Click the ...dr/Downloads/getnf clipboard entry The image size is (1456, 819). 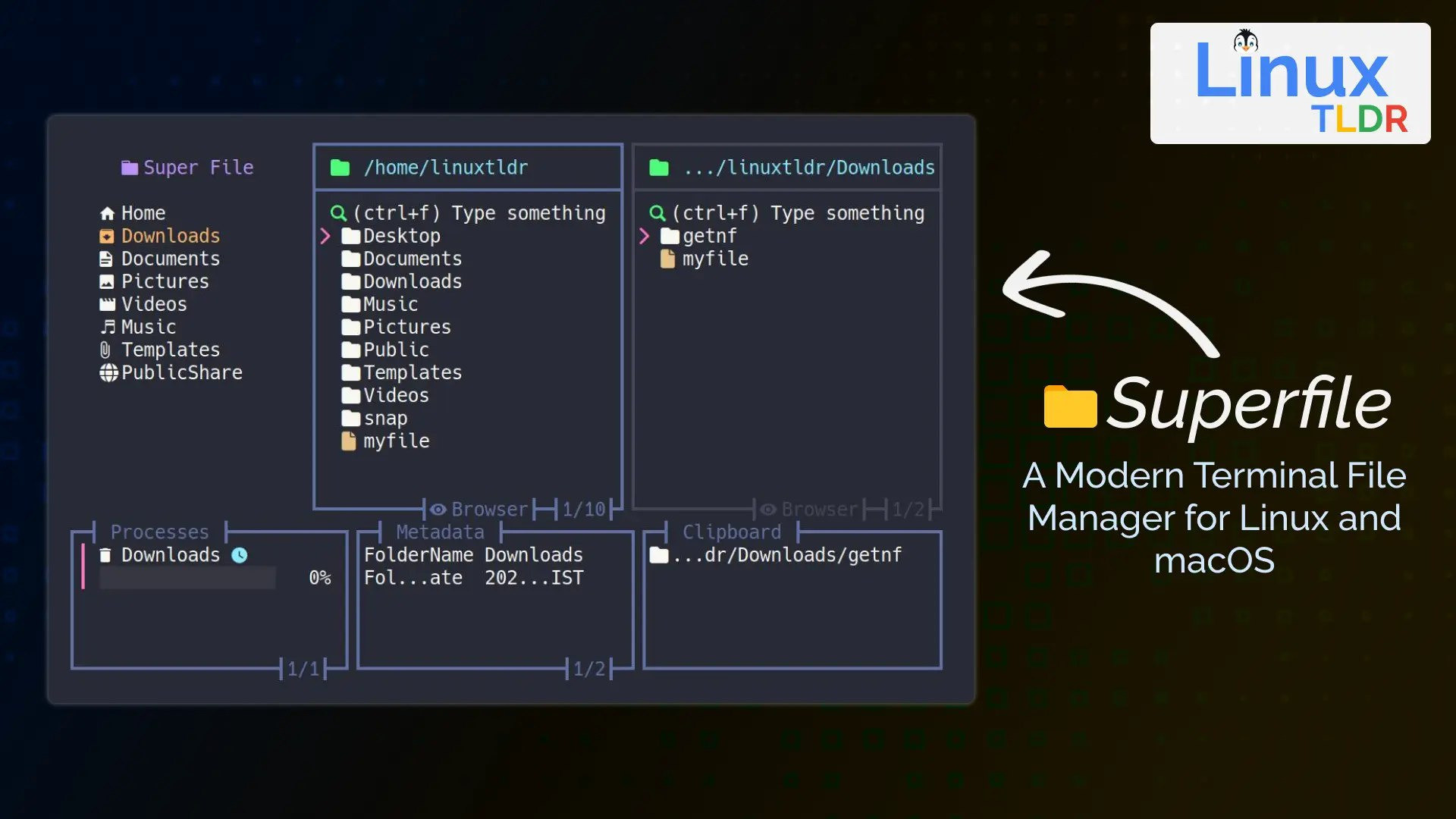[776, 555]
